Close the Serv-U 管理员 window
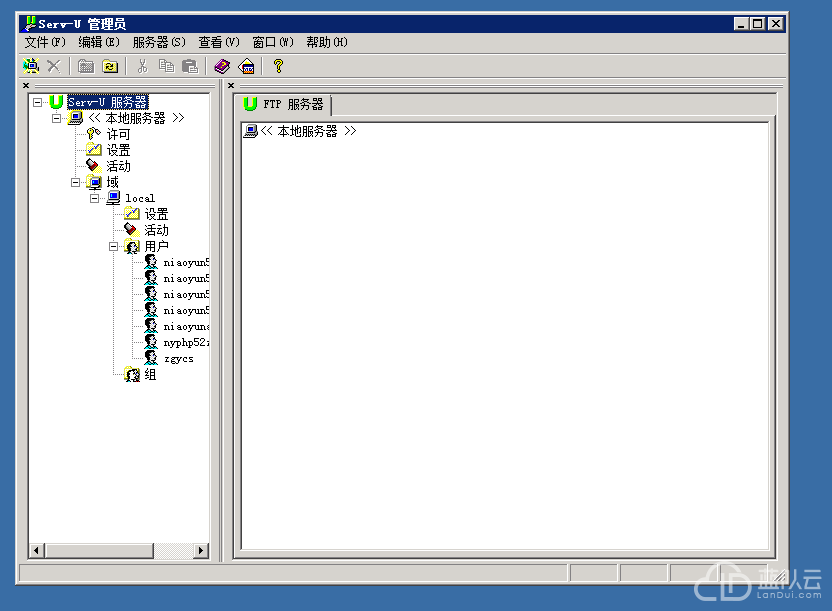 [x=776, y=24]
